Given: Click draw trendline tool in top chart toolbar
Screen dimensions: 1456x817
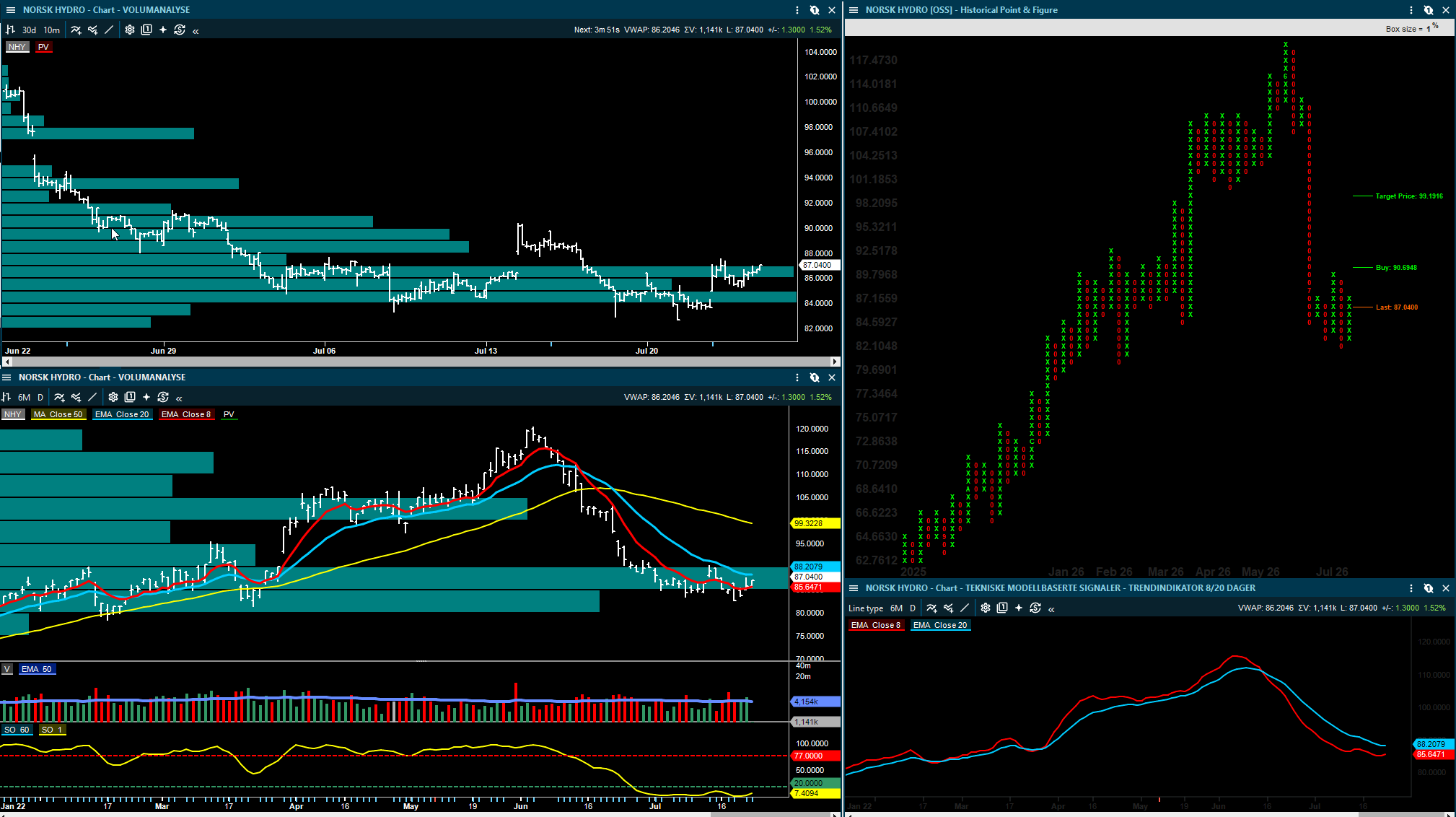Looking at the screenshot, I should (x=109, y=30).
